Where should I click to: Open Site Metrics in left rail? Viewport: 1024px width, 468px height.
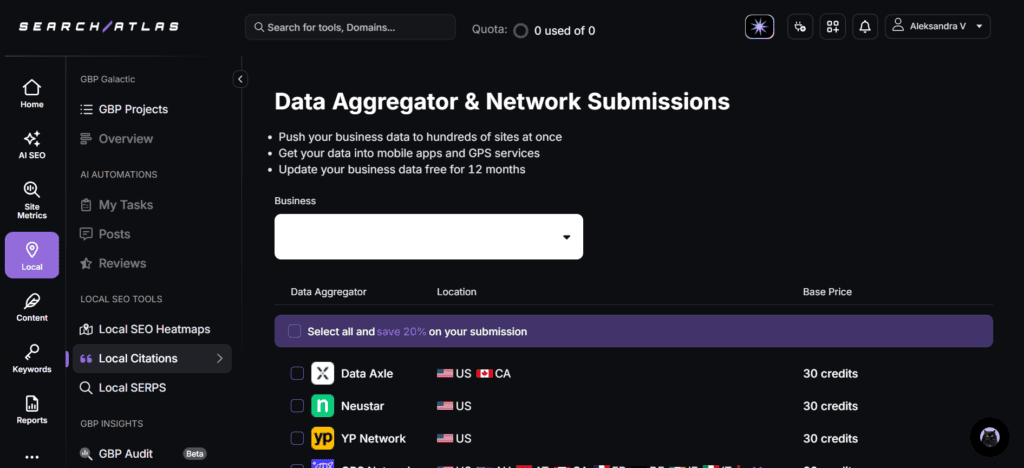[x=31, y=200]
